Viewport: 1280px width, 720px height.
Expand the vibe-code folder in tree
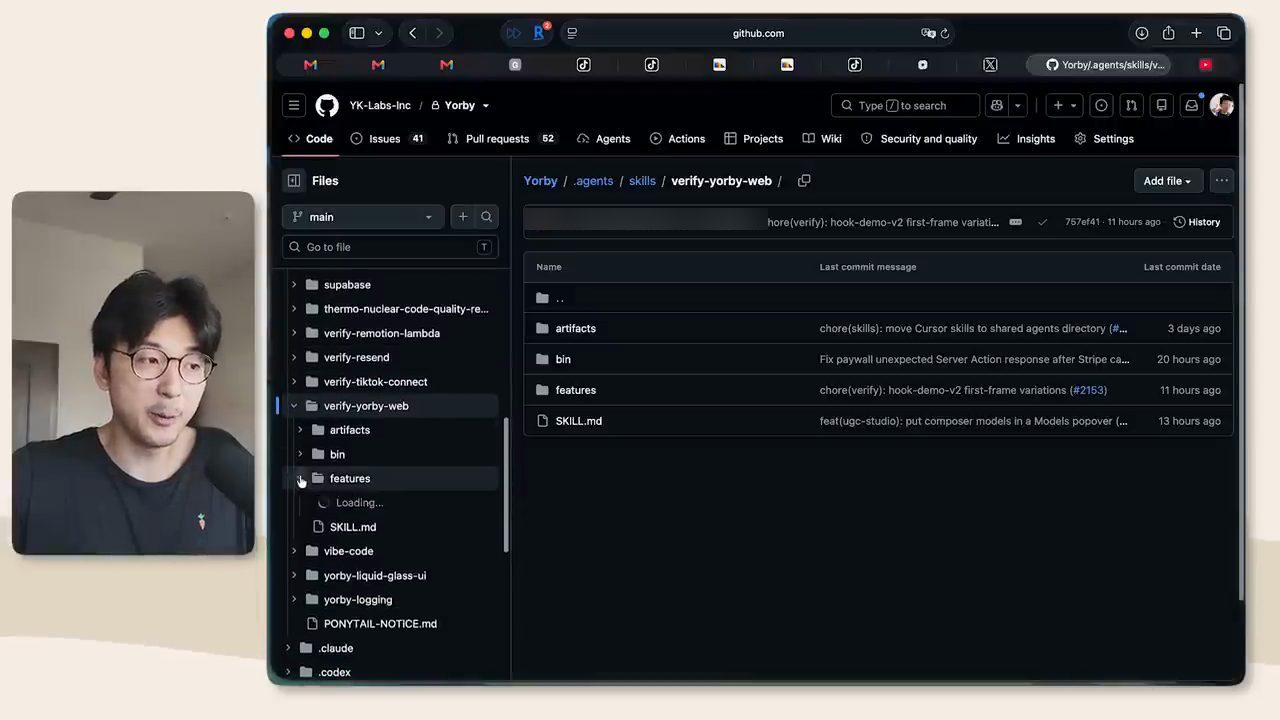294,551
